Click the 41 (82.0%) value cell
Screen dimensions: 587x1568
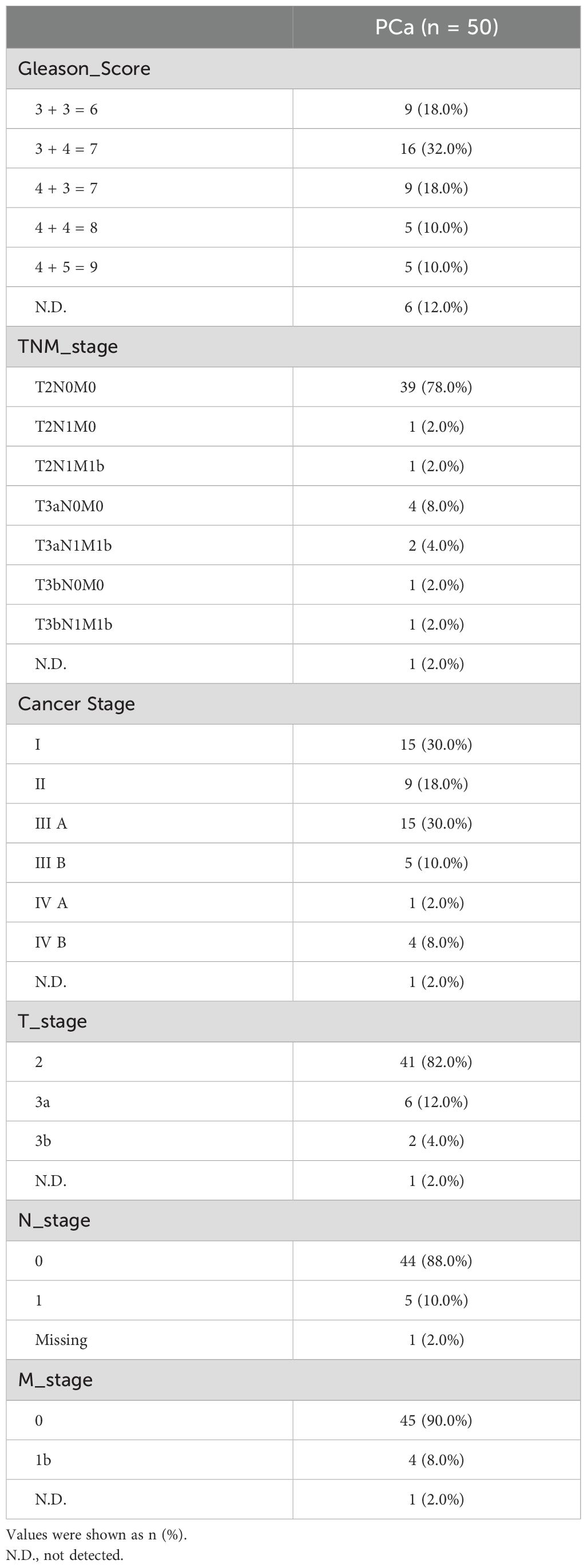pyautogui.click(x=436, y=1062)
